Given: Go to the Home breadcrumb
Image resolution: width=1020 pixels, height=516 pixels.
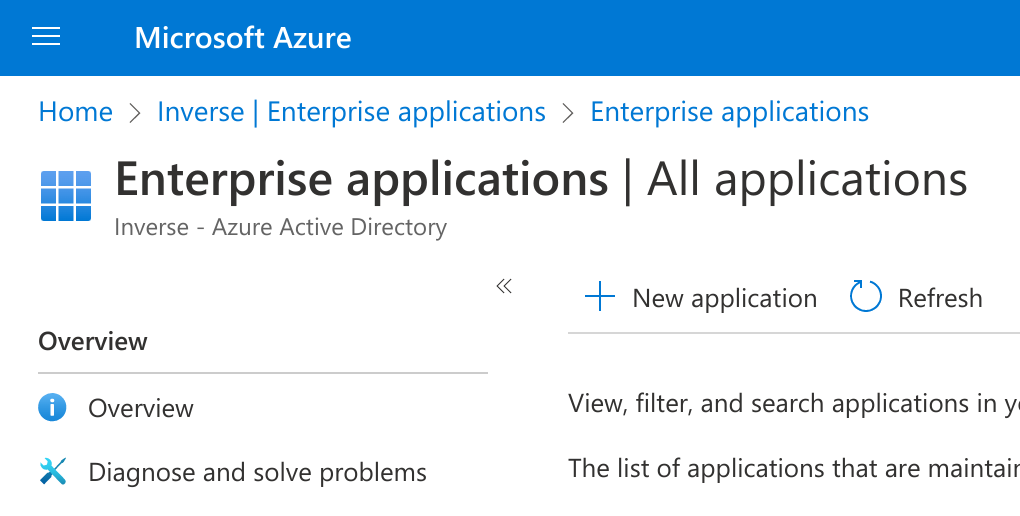Looking at the screenshot, I should [x=75, y=112].
